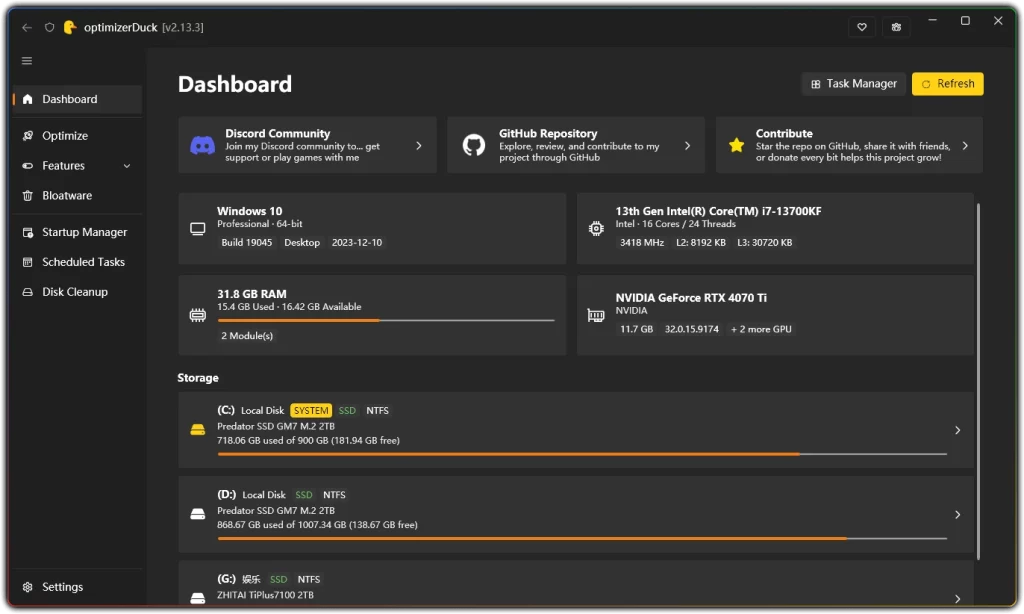Open GitHub Repository card chevron

687,146
